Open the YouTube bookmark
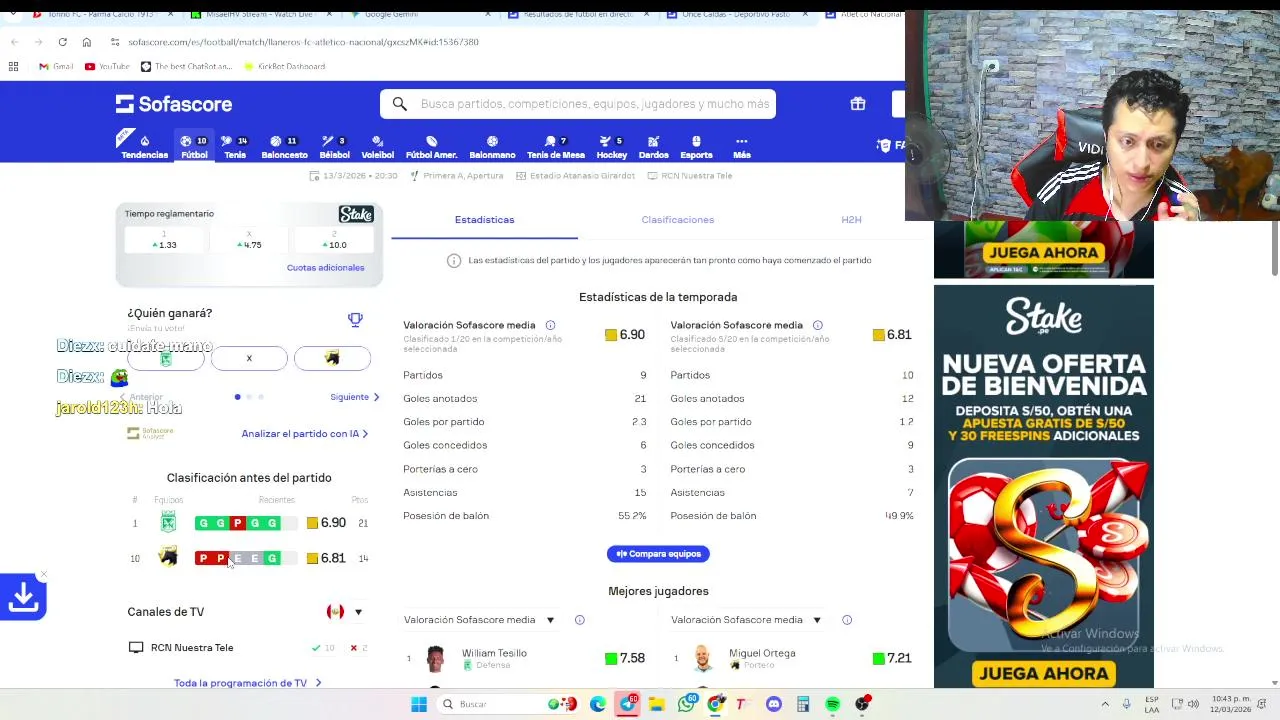This screenshot has height=720, width=1280. (x=107, y=66)
